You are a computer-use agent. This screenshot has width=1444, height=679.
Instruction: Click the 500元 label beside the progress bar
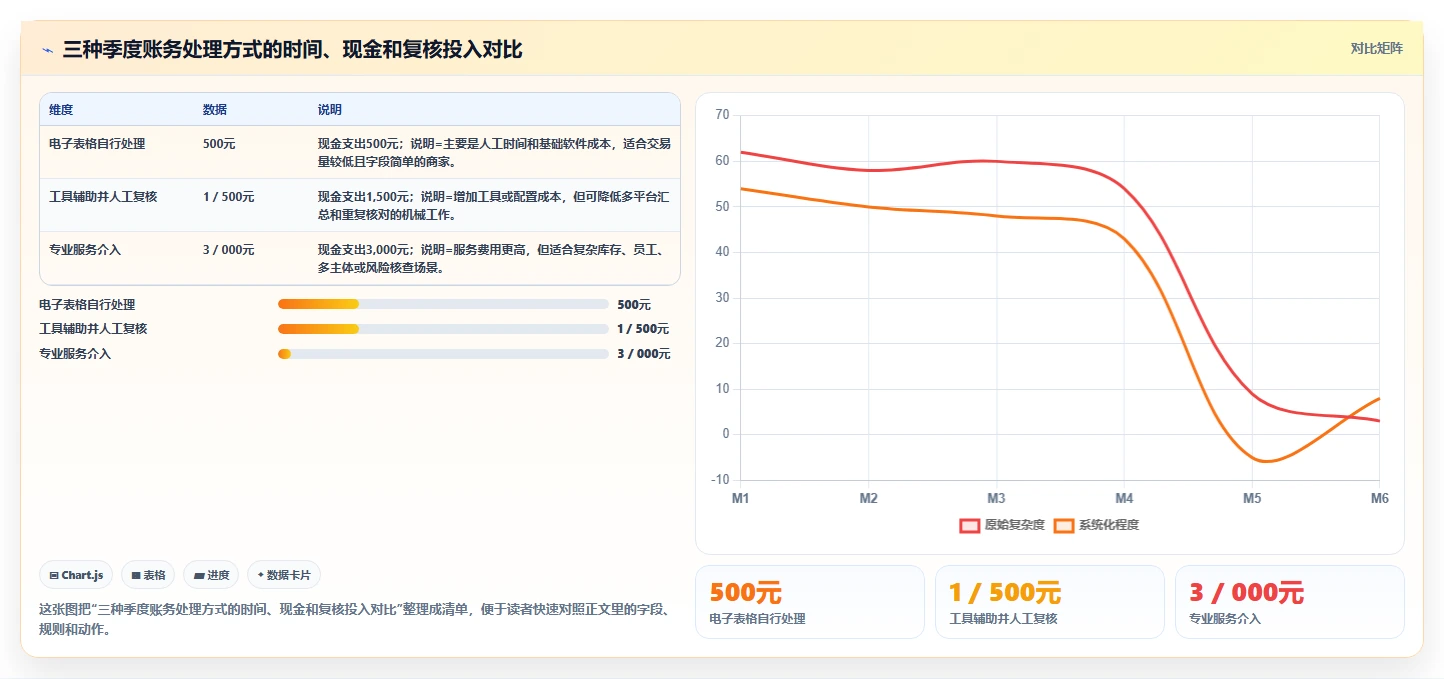pos(634,304)
